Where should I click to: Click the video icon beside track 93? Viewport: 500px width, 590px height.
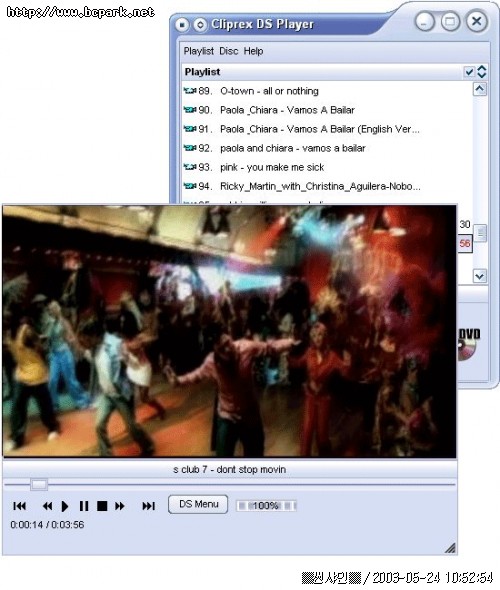point(190,167)
